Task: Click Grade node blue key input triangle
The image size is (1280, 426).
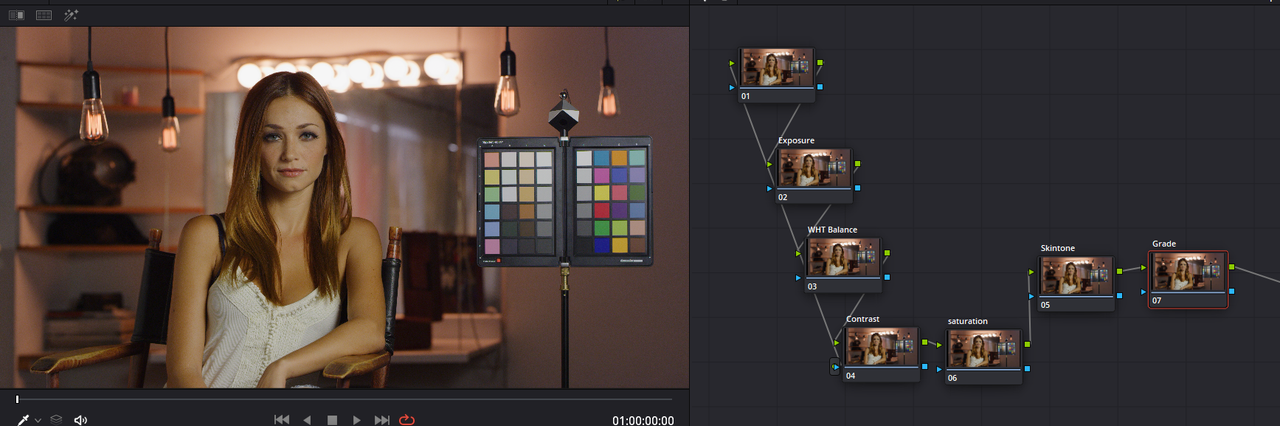Action: click(x=1145, y=291)
